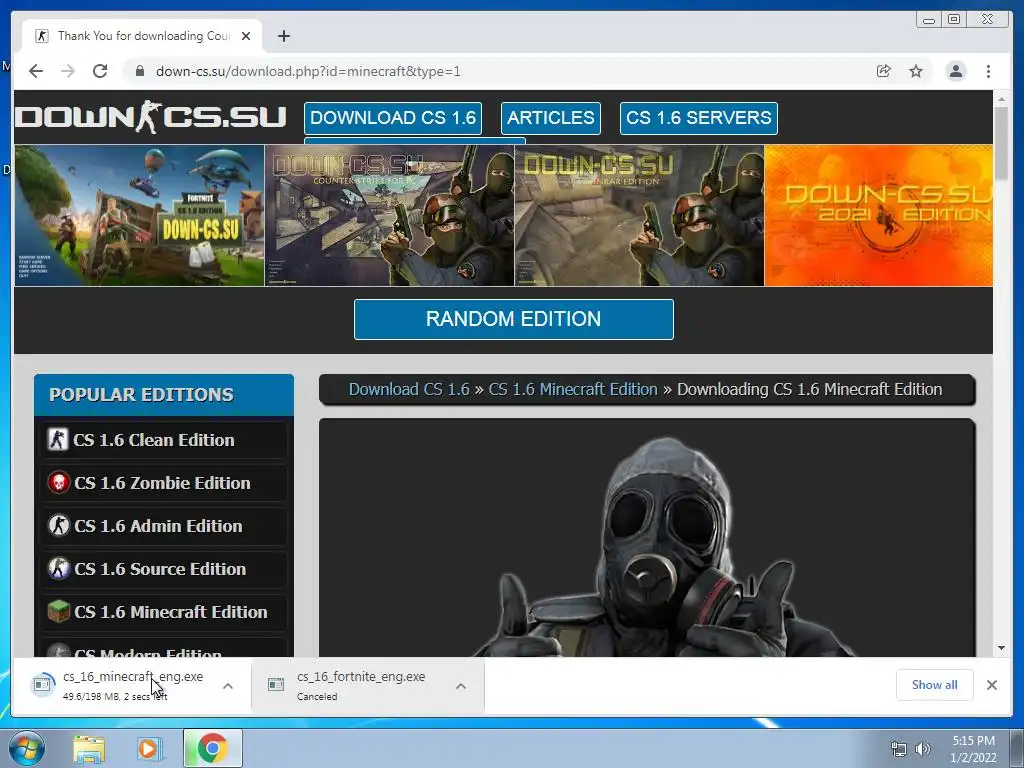This screenshot has width=1024, height=768.
Task: Click the Admin Edition icon
Action: tap(59, 526)
